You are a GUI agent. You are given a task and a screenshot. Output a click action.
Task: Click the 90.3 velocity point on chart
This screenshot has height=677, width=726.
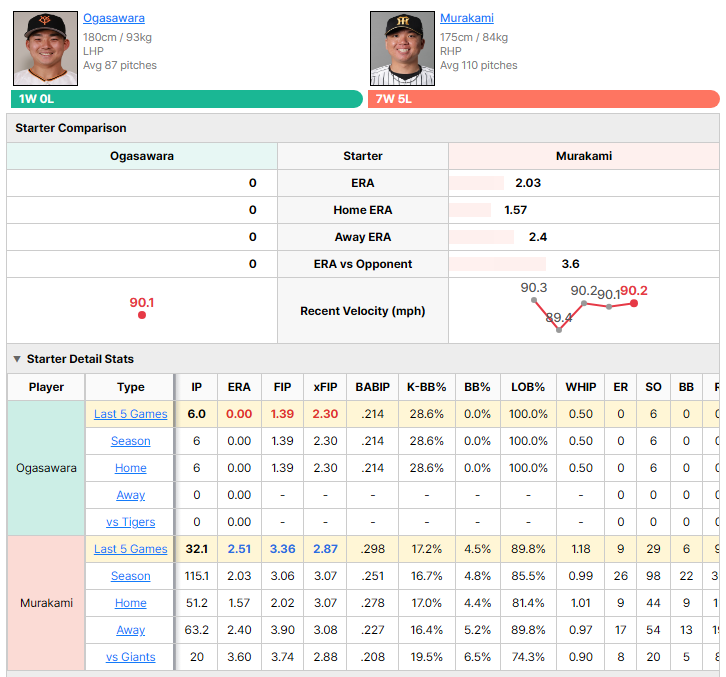tap(534, 300)
